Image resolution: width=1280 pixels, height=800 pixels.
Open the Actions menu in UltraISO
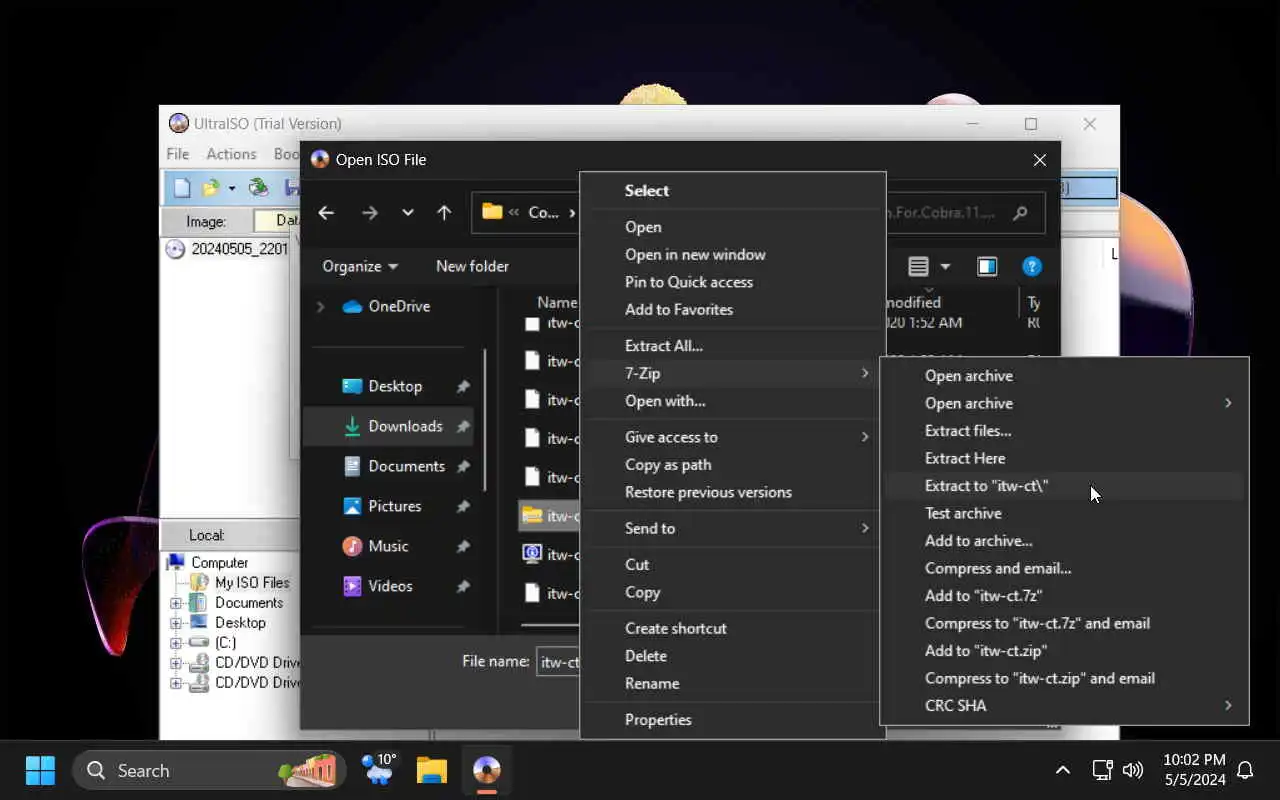[231, 154]
